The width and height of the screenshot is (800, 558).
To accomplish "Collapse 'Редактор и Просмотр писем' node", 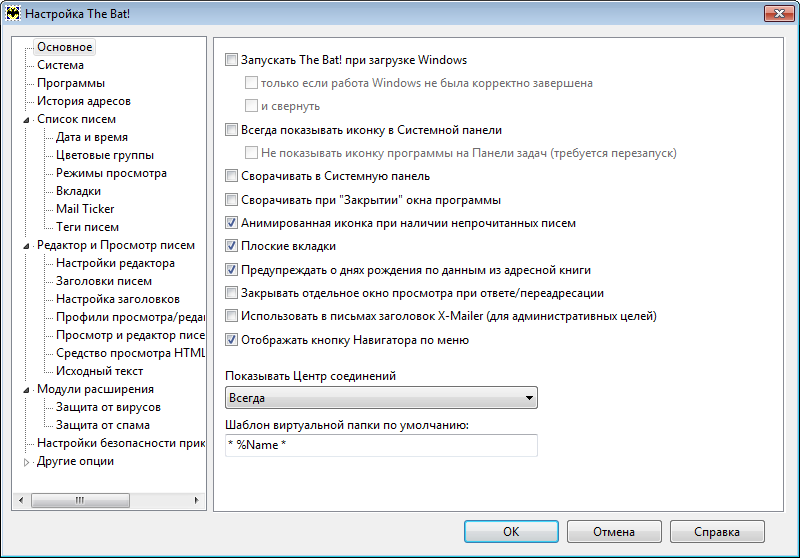I will 27,246.
